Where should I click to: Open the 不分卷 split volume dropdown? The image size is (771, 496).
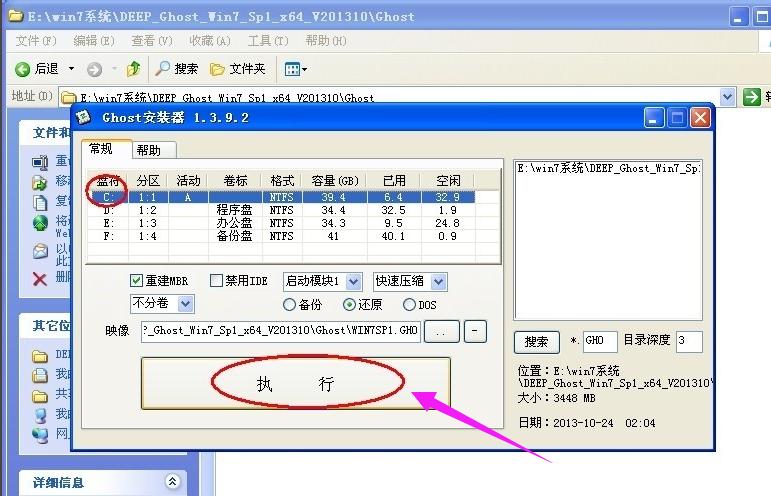(x=185, y=303)
